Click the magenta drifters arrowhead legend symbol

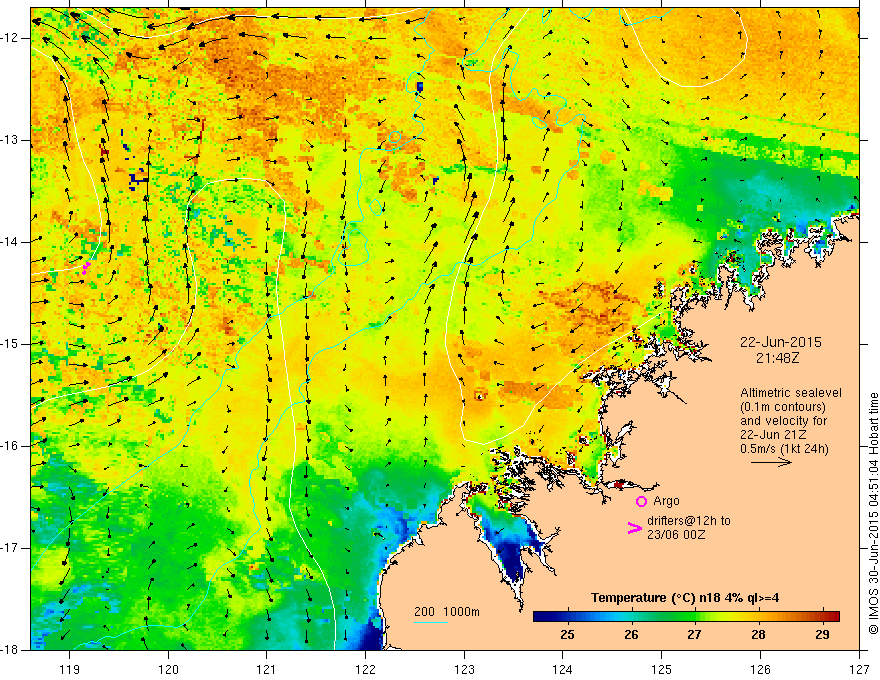pos(634,528)
